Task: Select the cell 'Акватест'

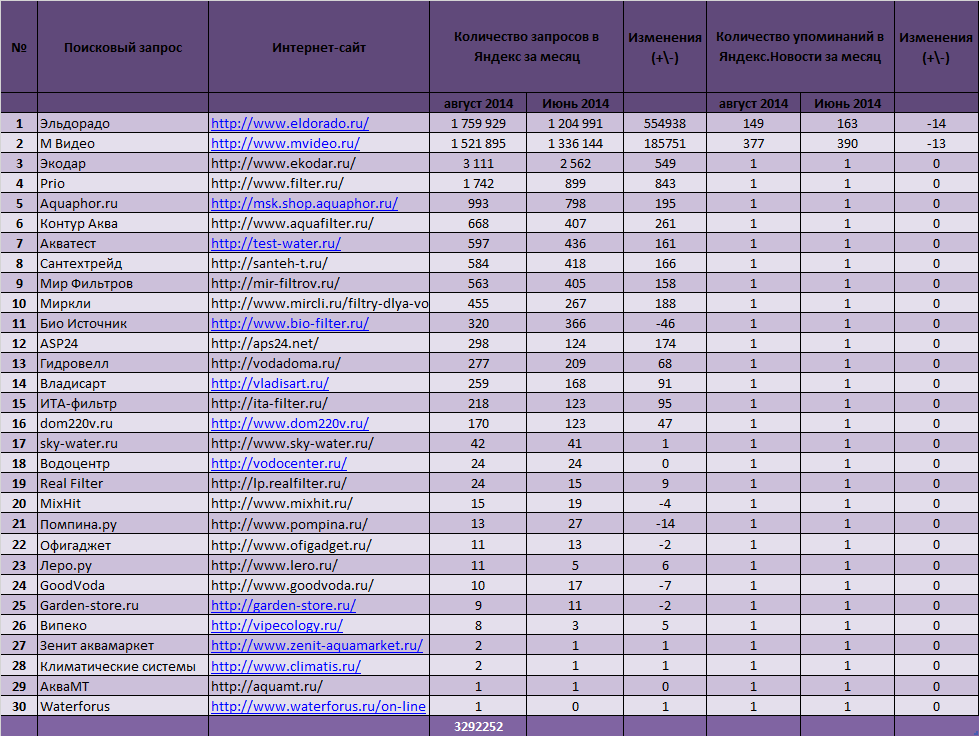Action: click(123, 243)
